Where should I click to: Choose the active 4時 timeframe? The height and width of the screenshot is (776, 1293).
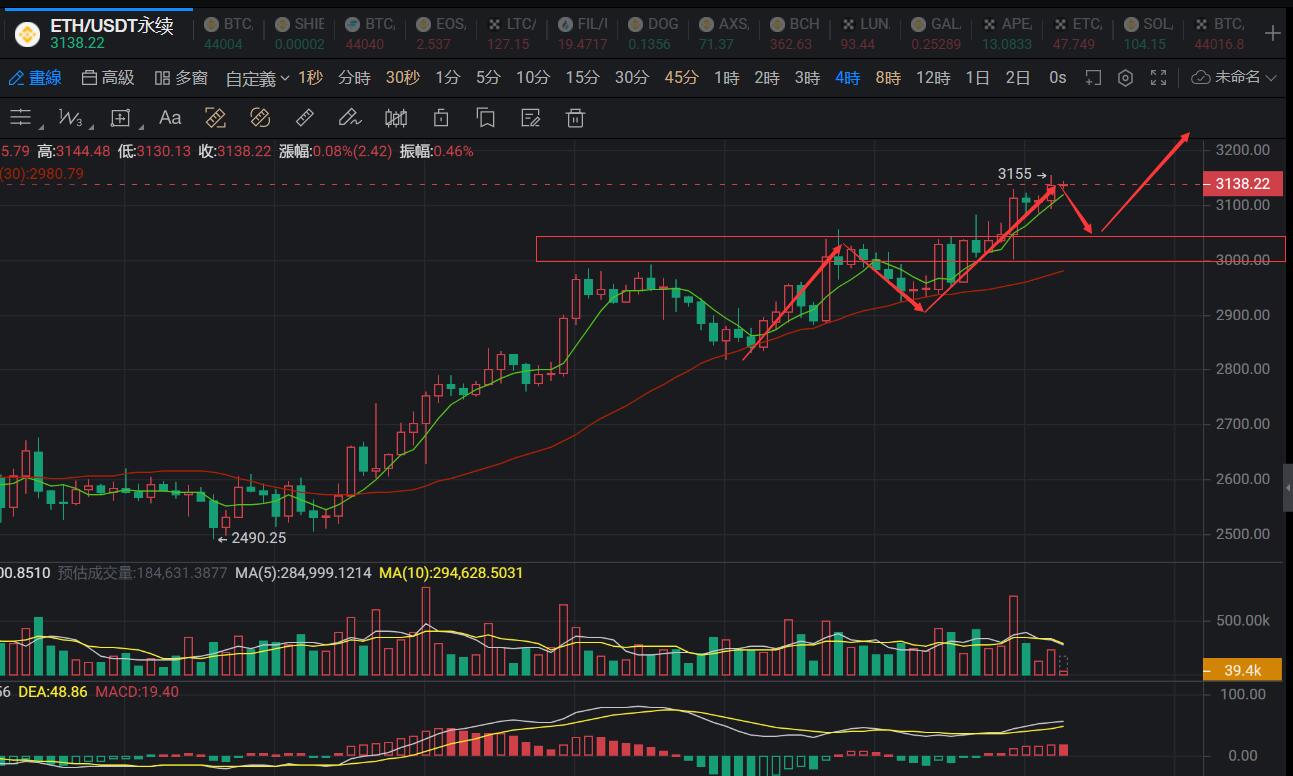click(x=847, y=78)
